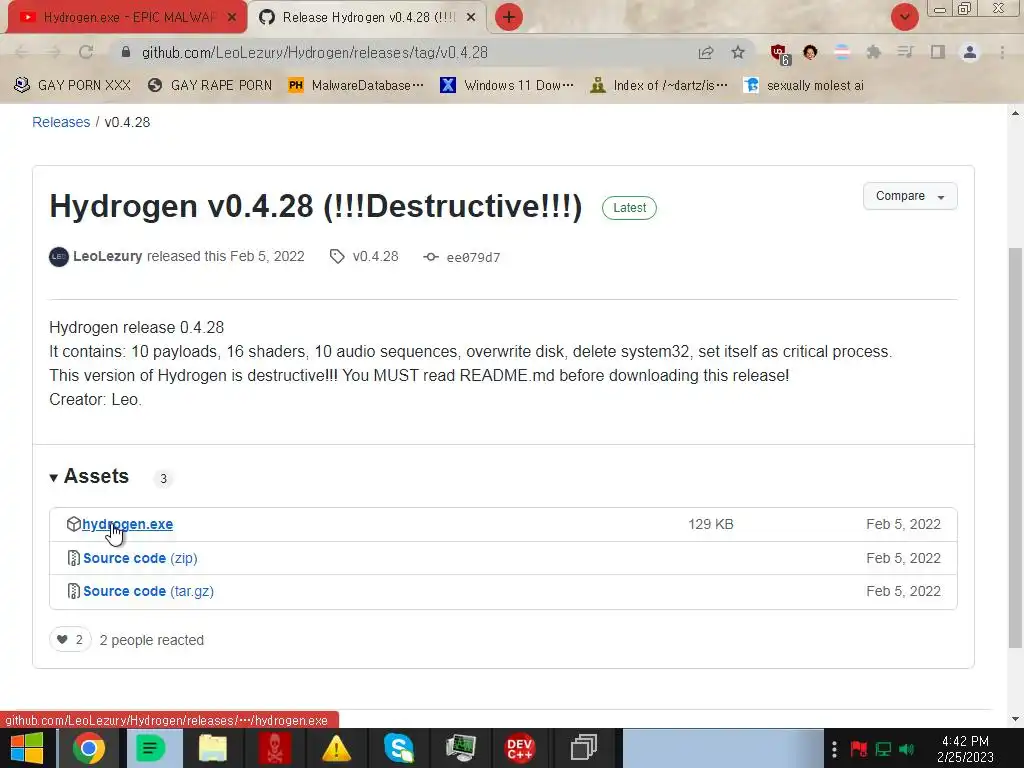Open the red skull app in the taskbar

coord(274,748)
